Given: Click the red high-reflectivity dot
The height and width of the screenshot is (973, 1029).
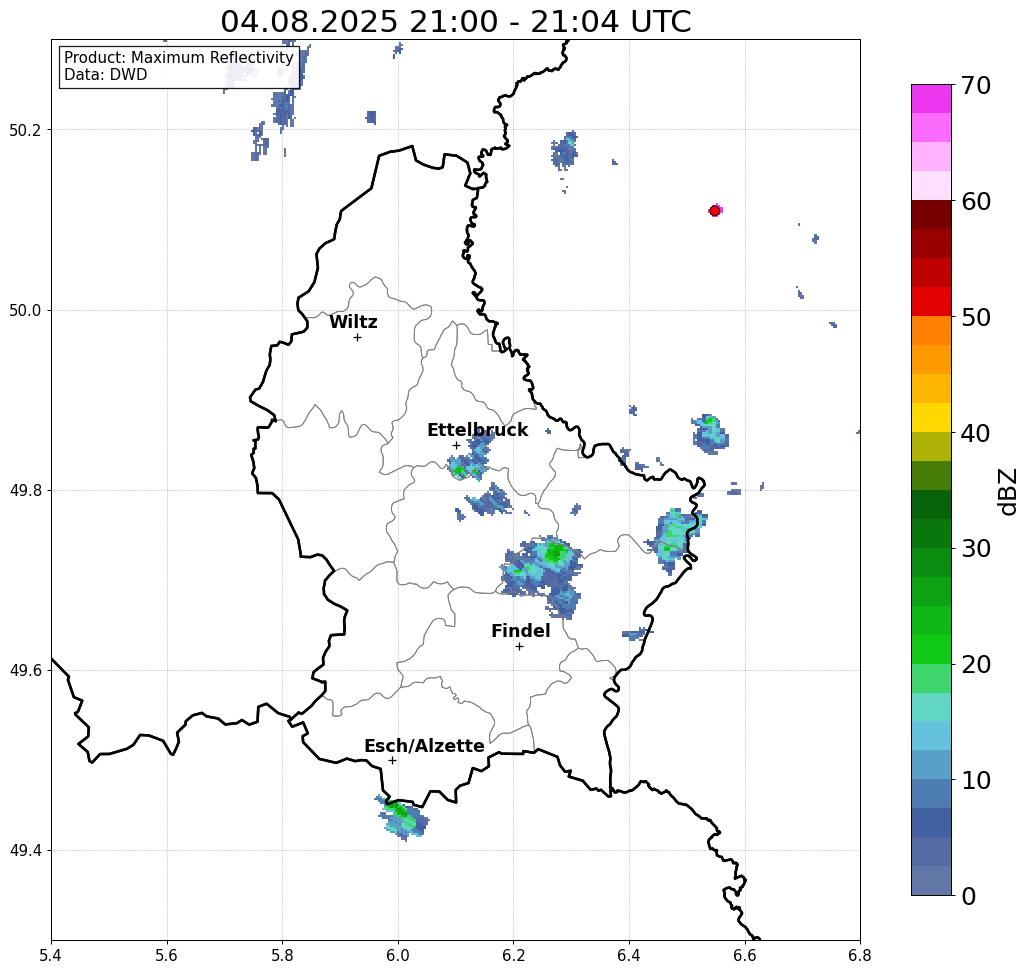Looking at the screenshot, I should [x=715, y=211].
